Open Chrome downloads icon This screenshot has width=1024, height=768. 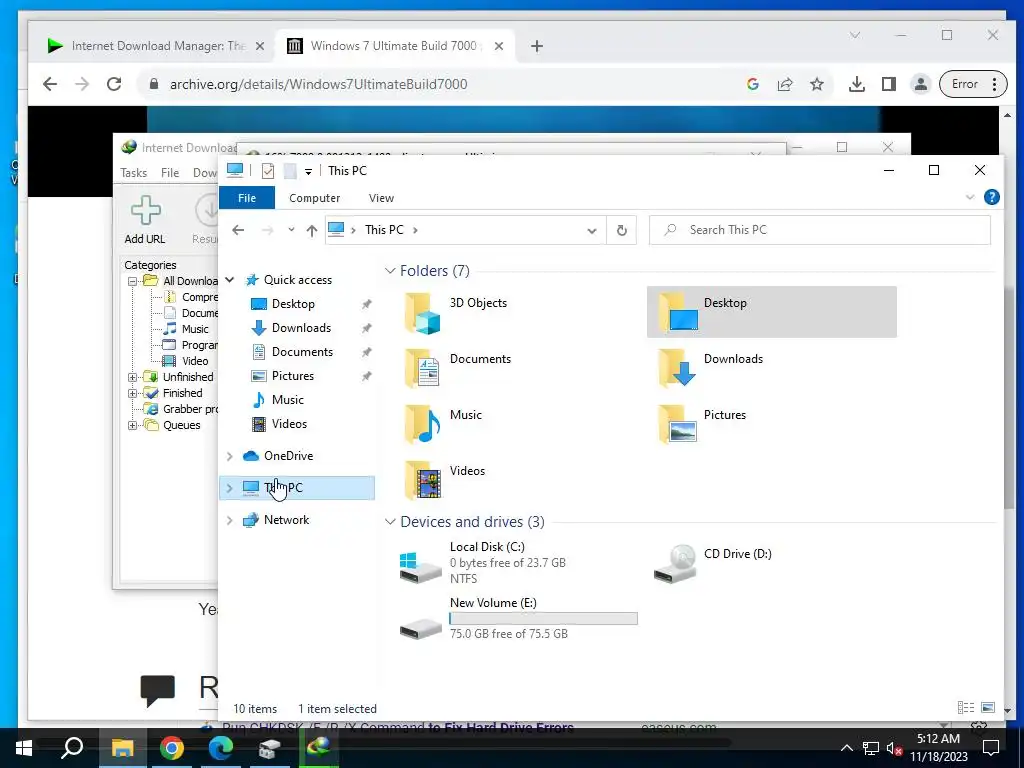point(857,84)
